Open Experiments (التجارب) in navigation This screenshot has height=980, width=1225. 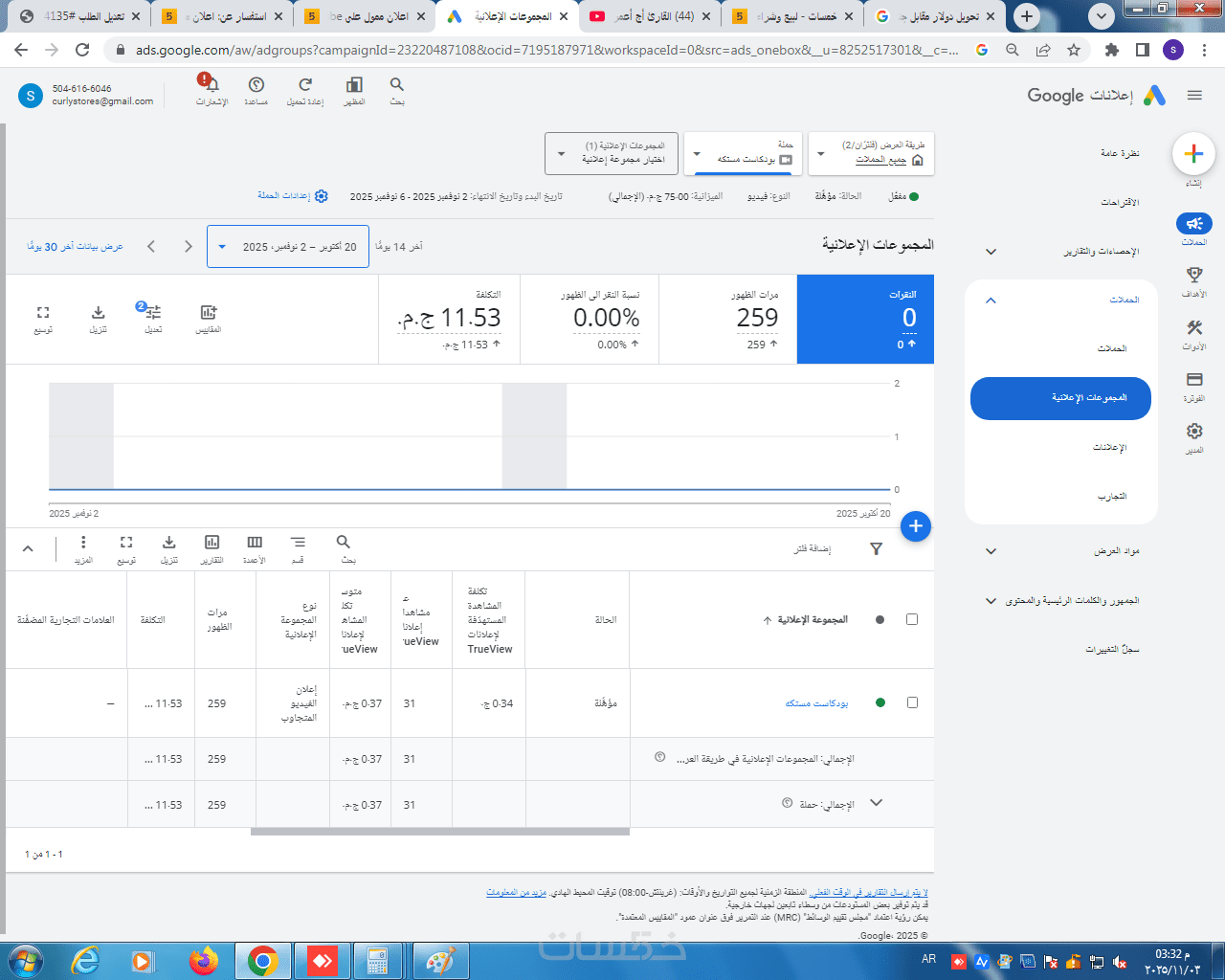coord(1112,497)
